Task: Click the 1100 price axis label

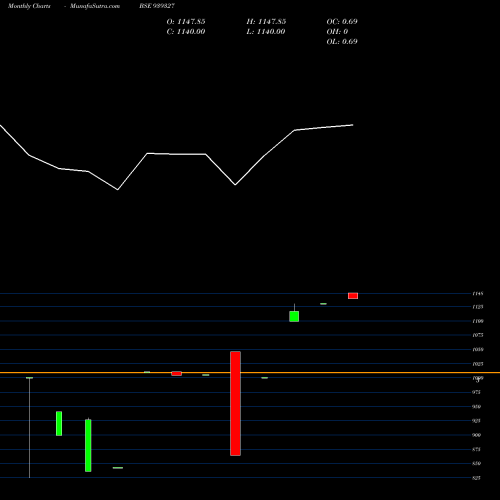Action: click(478, 321)
